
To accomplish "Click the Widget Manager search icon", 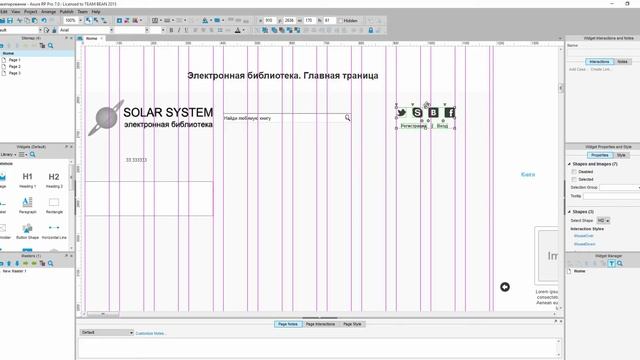I will pos(620,264).
